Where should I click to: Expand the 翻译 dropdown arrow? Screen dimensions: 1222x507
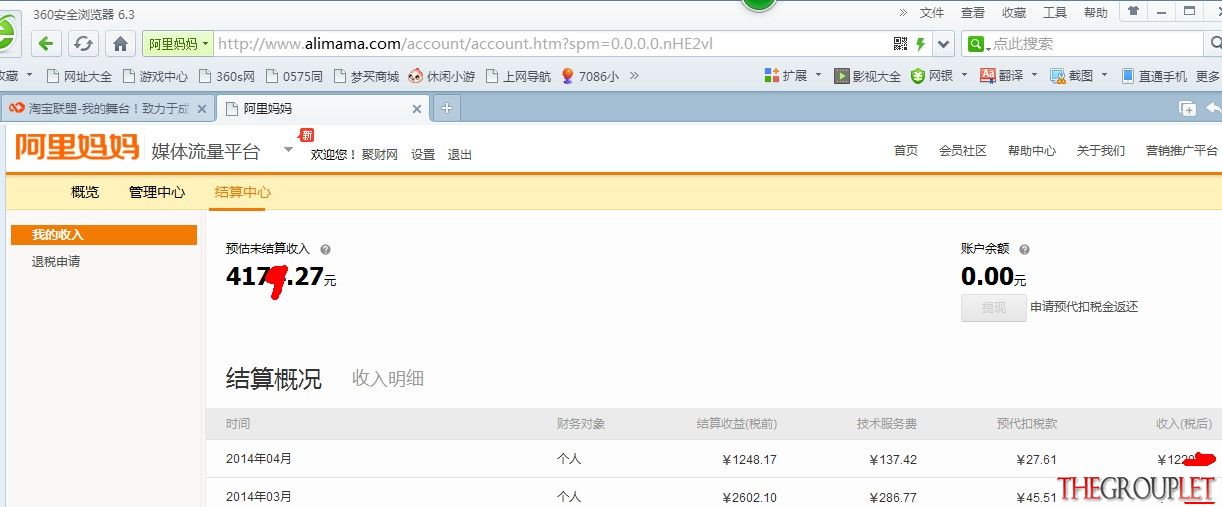(x=1035, y=75)
